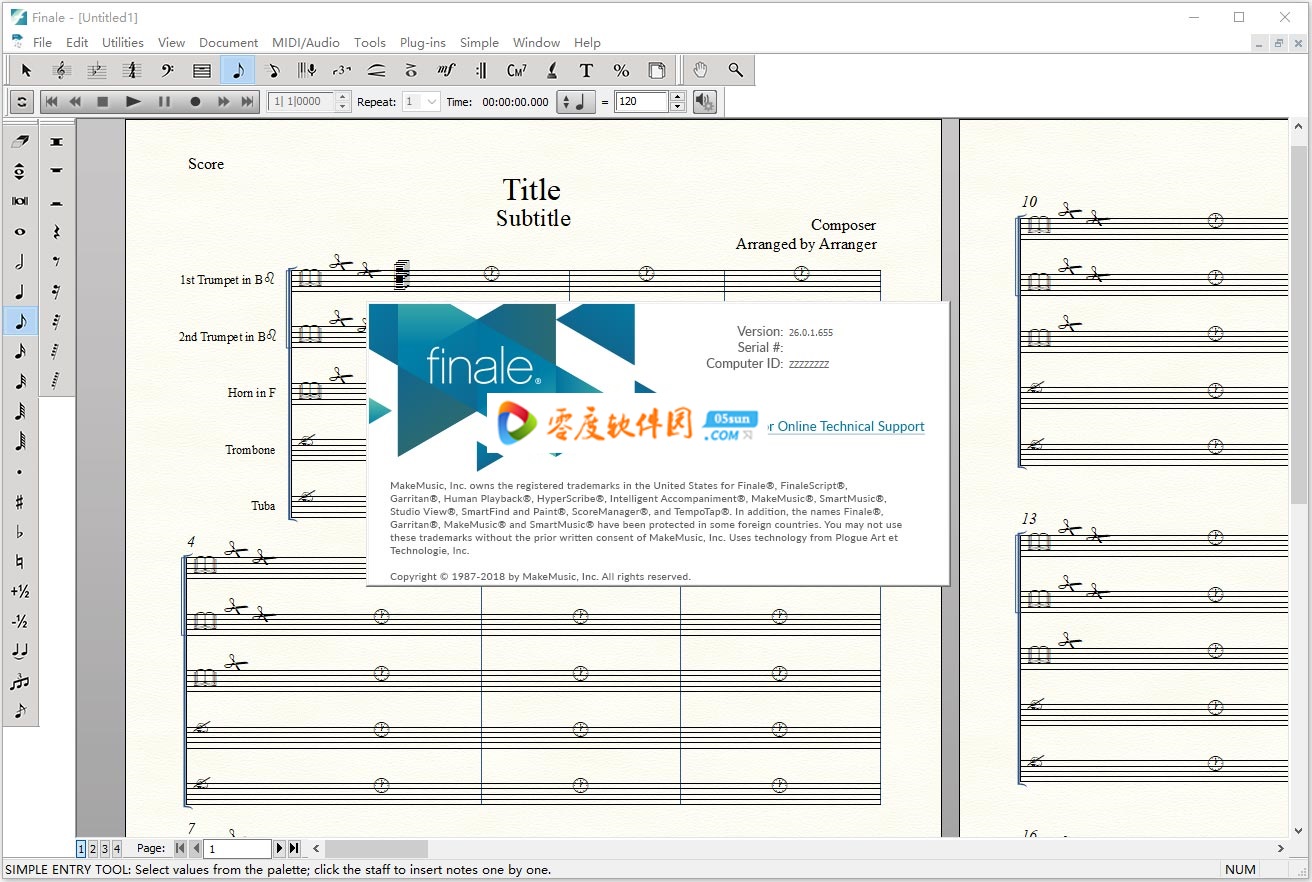
Task: Decrease the measure counter with down arrow
Action: [x=343, y=107]
